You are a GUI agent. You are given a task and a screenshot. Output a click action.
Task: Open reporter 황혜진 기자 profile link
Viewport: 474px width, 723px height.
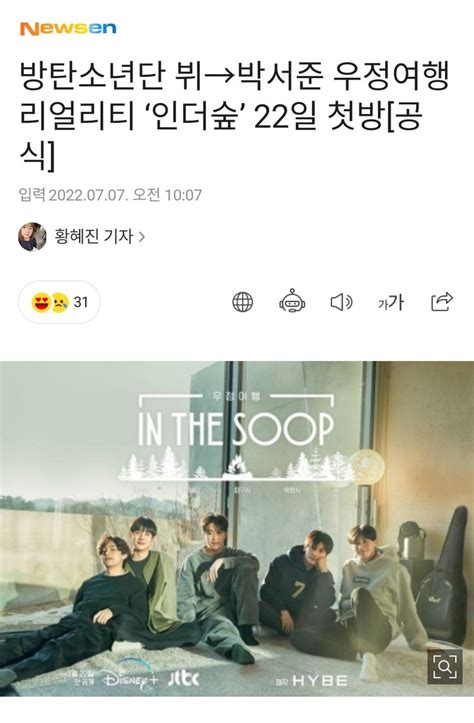point(94,237)
